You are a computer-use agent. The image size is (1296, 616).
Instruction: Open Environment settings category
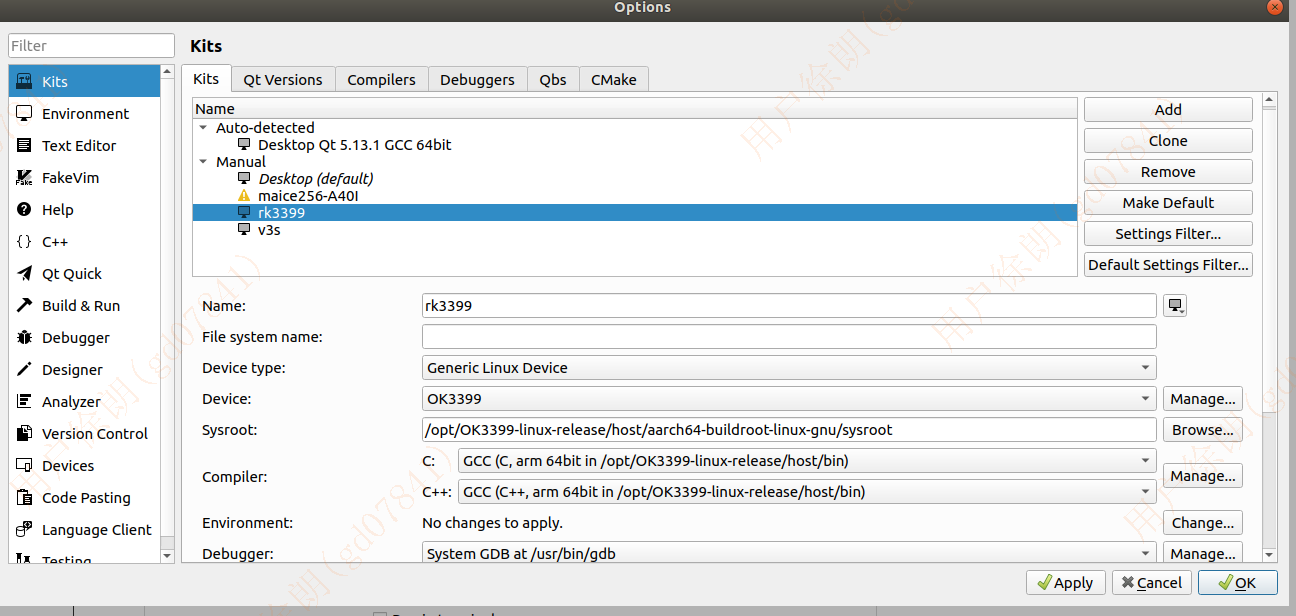(84, 114)
